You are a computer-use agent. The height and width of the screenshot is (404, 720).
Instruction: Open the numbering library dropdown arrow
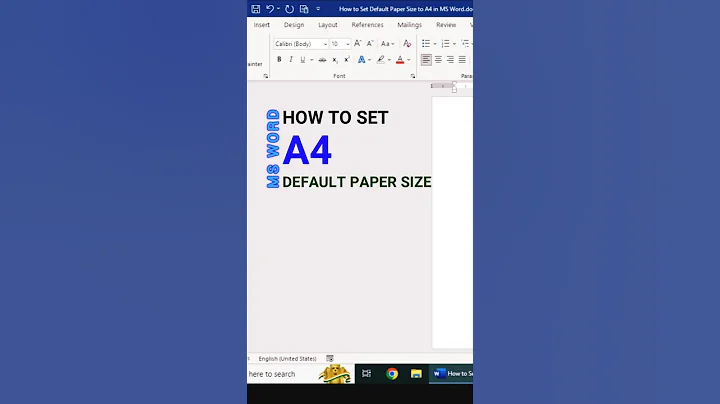(x=454, y=44)
